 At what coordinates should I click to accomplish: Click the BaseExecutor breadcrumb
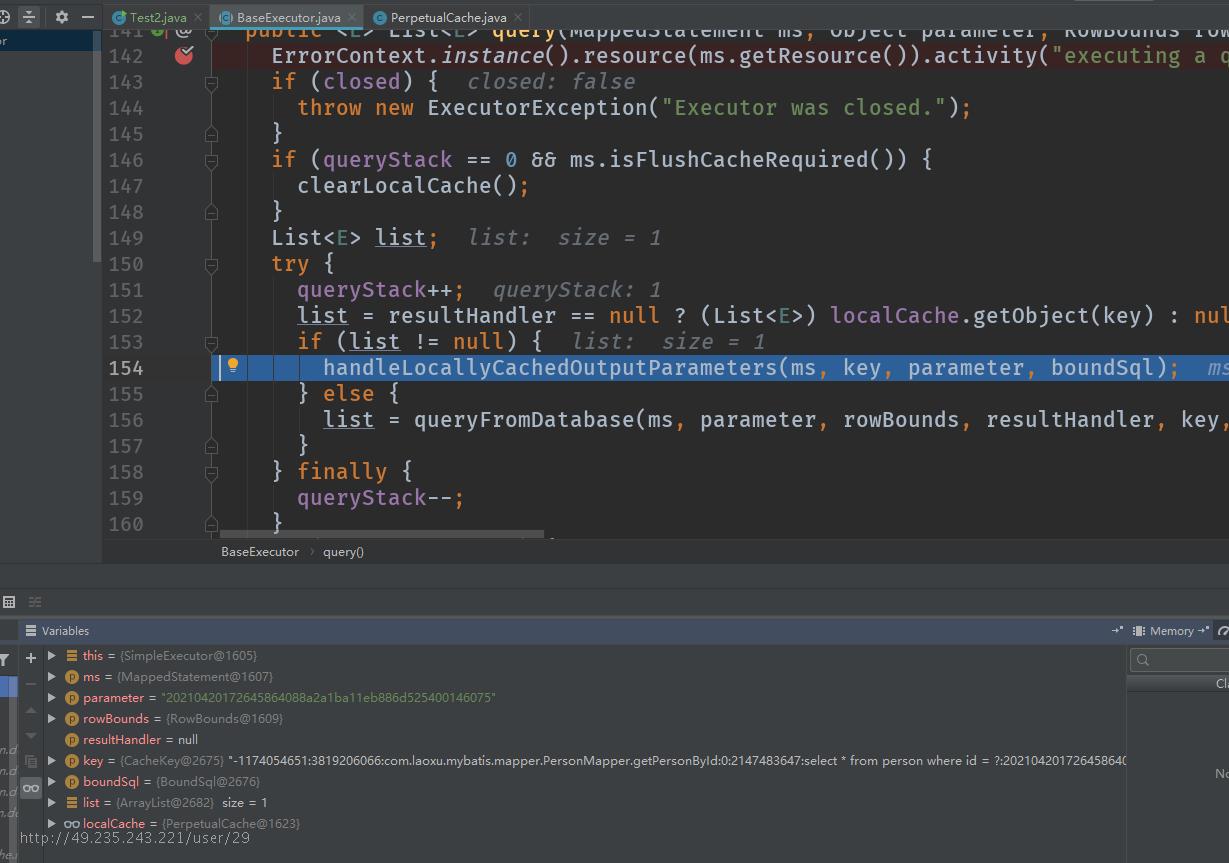coord(260,552)
